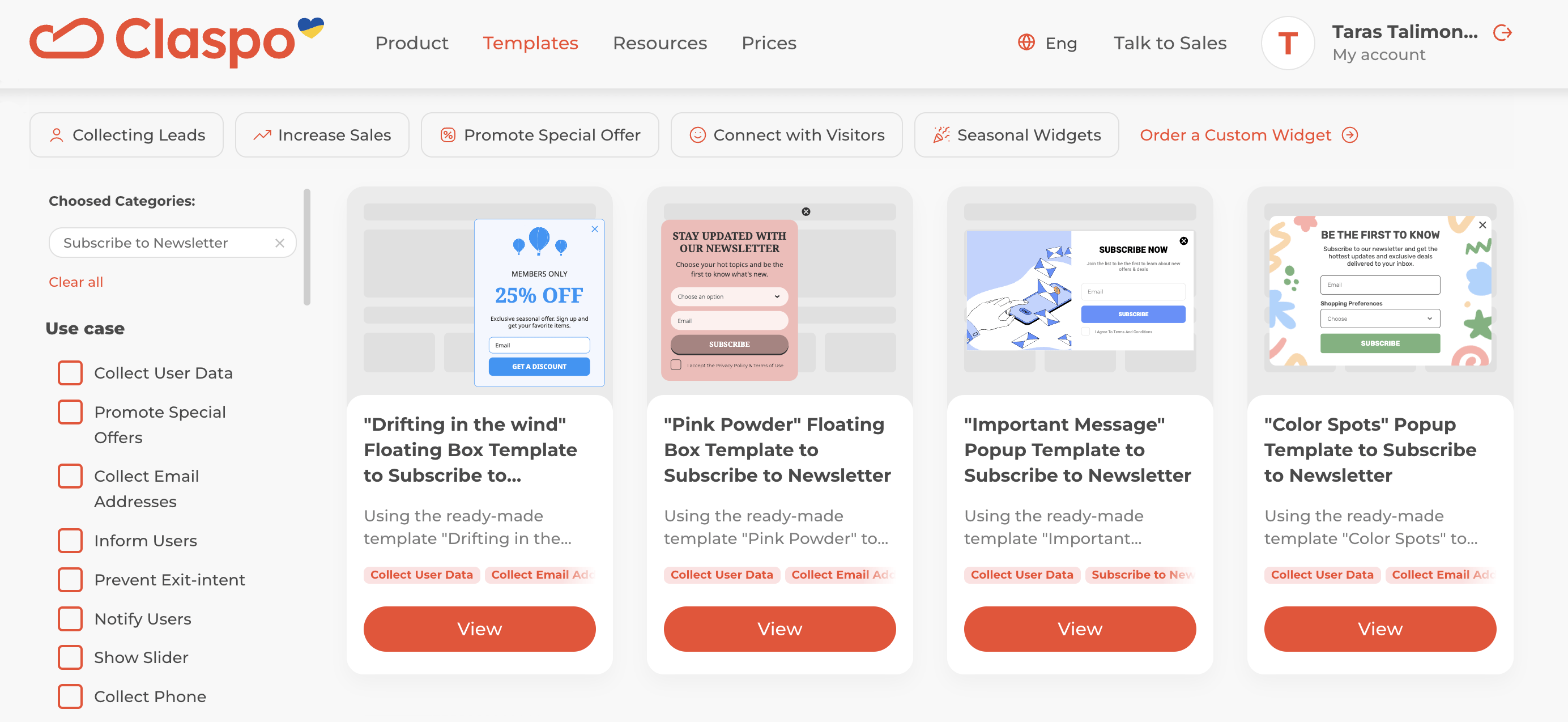Open the account avatar with letter T

pyautogui.click(x=1288, y=43)
